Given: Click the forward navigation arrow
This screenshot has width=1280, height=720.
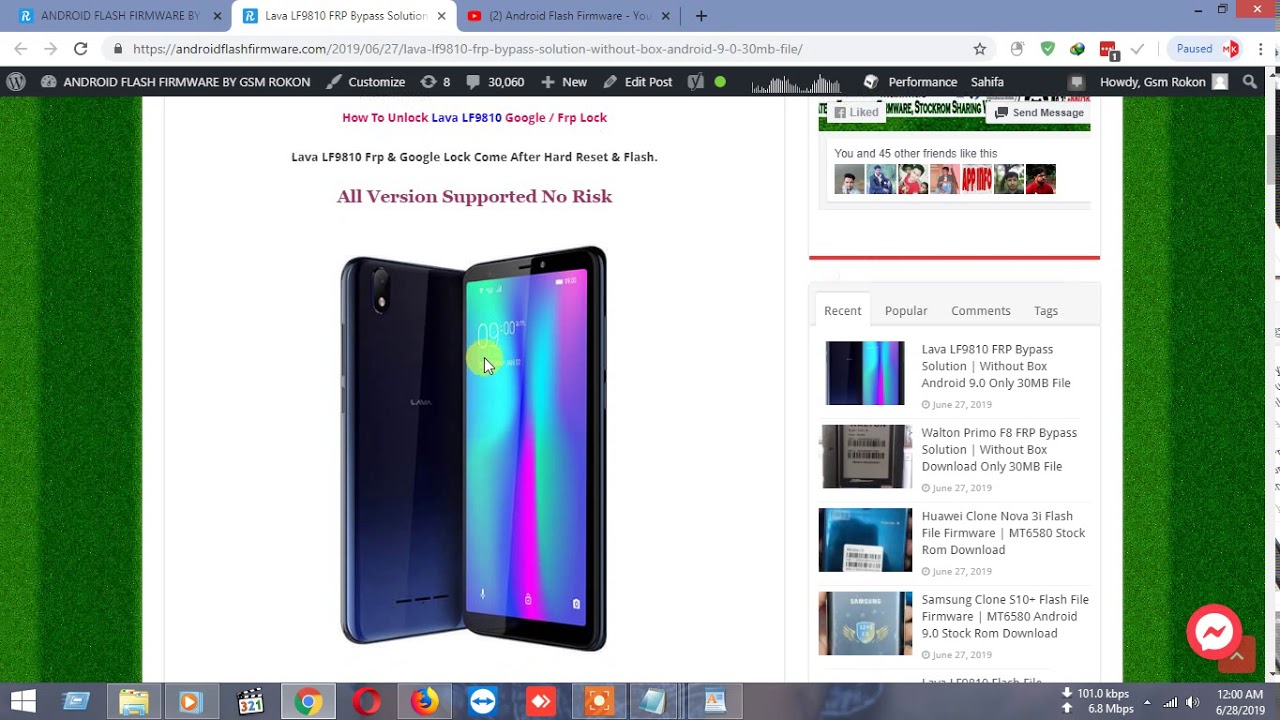Looking at the screenshot, I should click(x=50, y=49).
